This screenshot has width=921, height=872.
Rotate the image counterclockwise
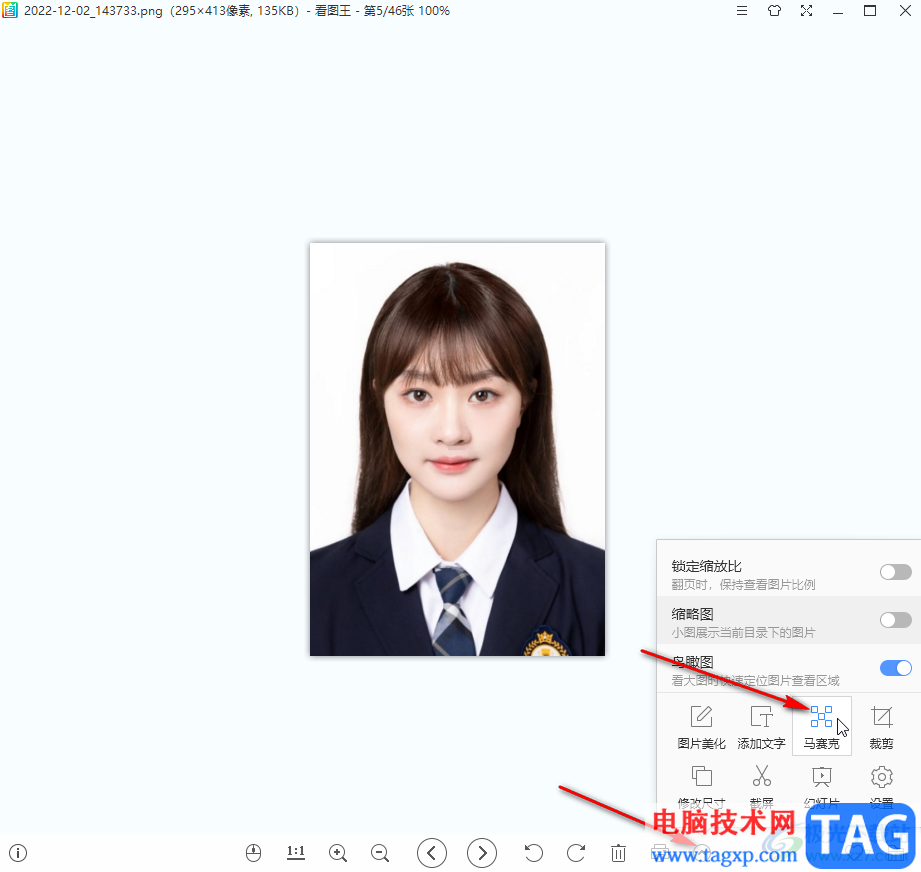coord(533,853)
